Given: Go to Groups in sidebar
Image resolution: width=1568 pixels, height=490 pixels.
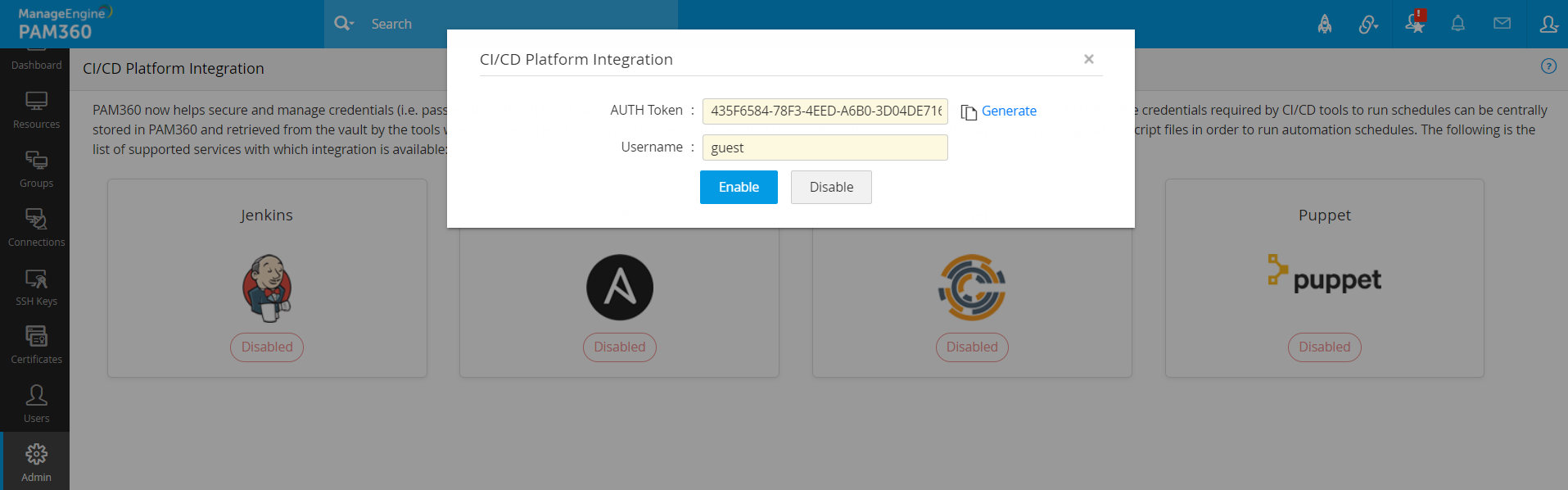Looking at the screenshot, I should (36, 169).
